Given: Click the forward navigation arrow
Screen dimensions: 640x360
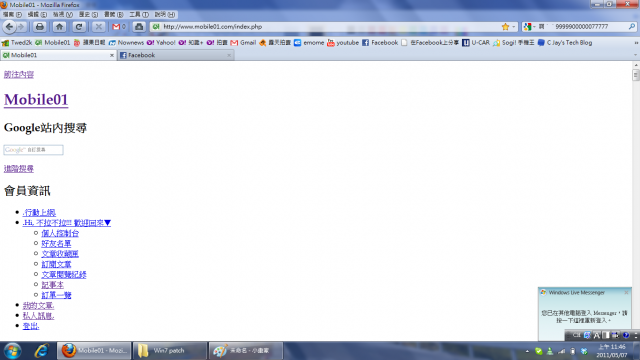Looking at the screenshot, I should pyautogui.click(x=21, y=27).
